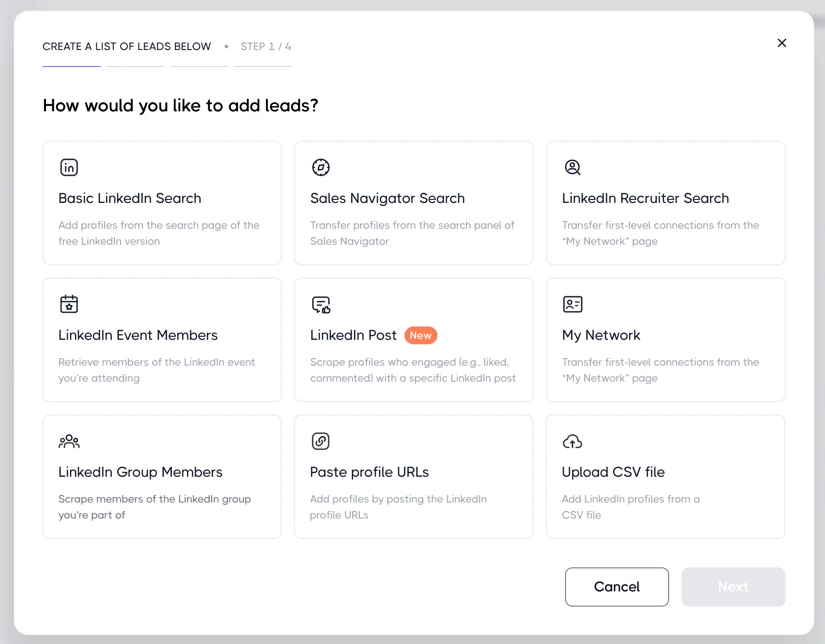This screenshot has height=644, width=825.
Task: Click the 'Add LinkedIn profiles from a CSV file' description
Action: pos(630,507)
